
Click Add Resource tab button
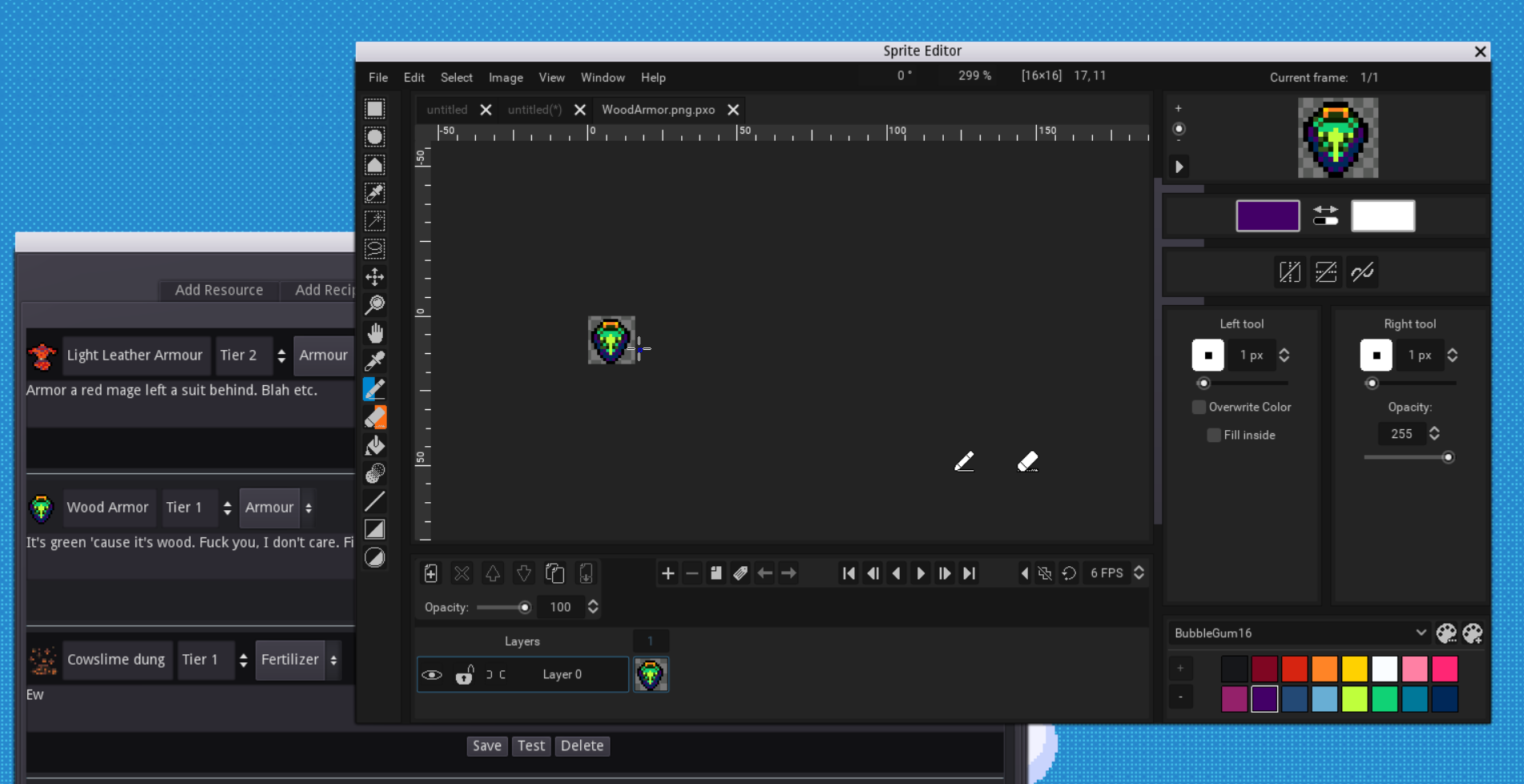tap(219, 290)
